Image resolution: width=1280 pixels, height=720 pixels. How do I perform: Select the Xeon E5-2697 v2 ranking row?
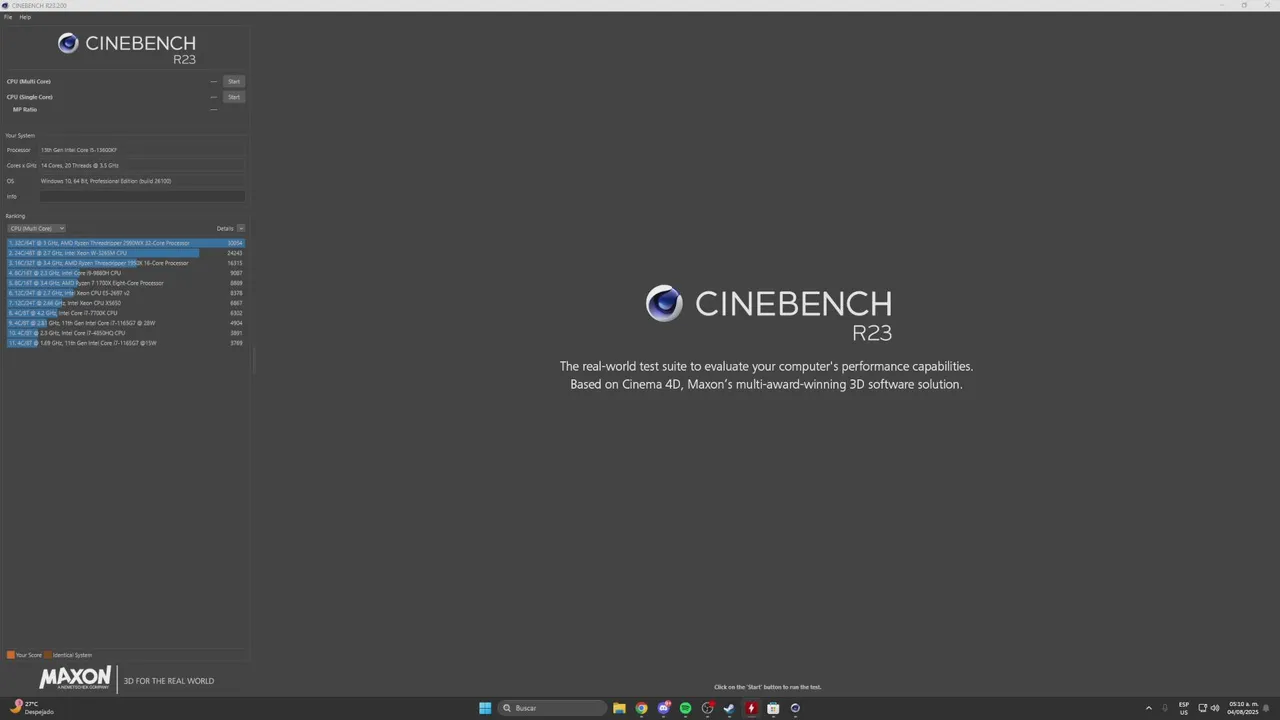126,293
